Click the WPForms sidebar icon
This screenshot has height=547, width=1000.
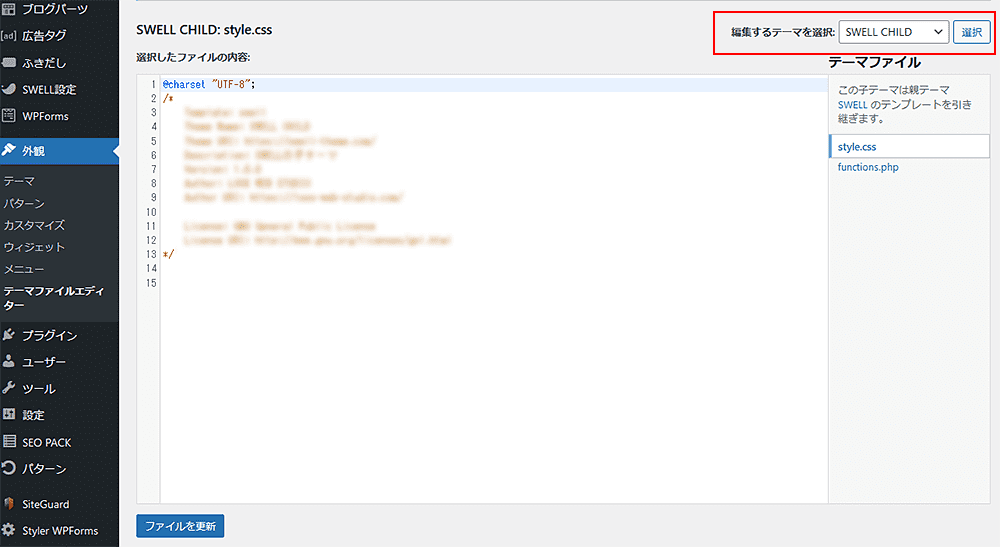pos(9,116)
